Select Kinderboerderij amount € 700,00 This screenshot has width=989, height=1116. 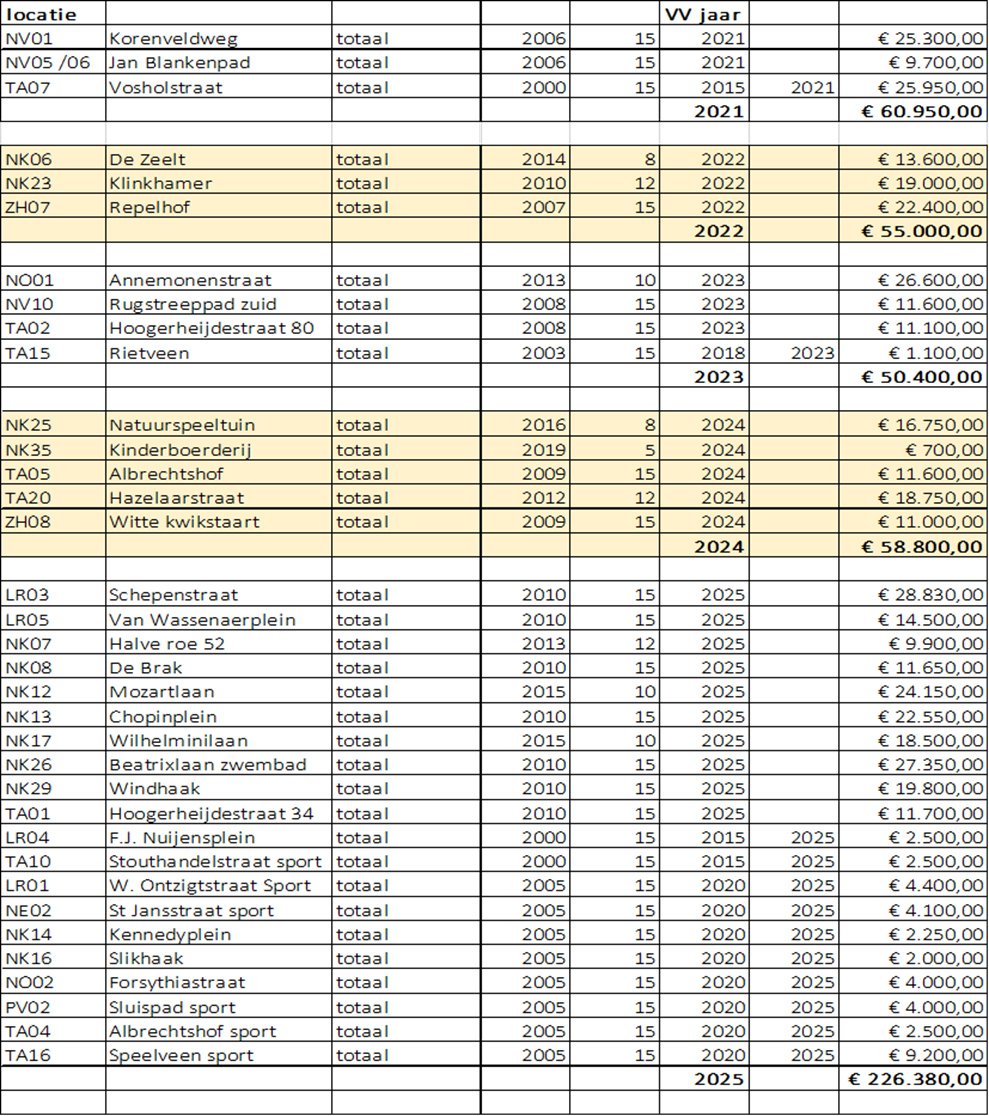click(914, 449)
